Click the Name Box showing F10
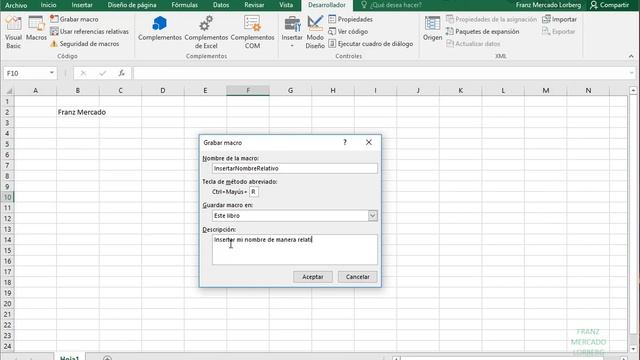This screenshot has width=640, height=360. (25, 73)
